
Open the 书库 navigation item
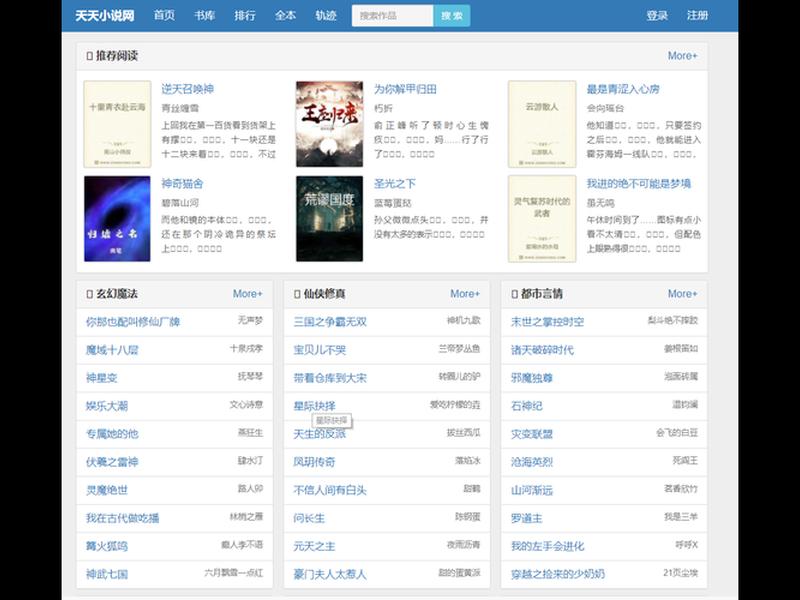(205, 15)
